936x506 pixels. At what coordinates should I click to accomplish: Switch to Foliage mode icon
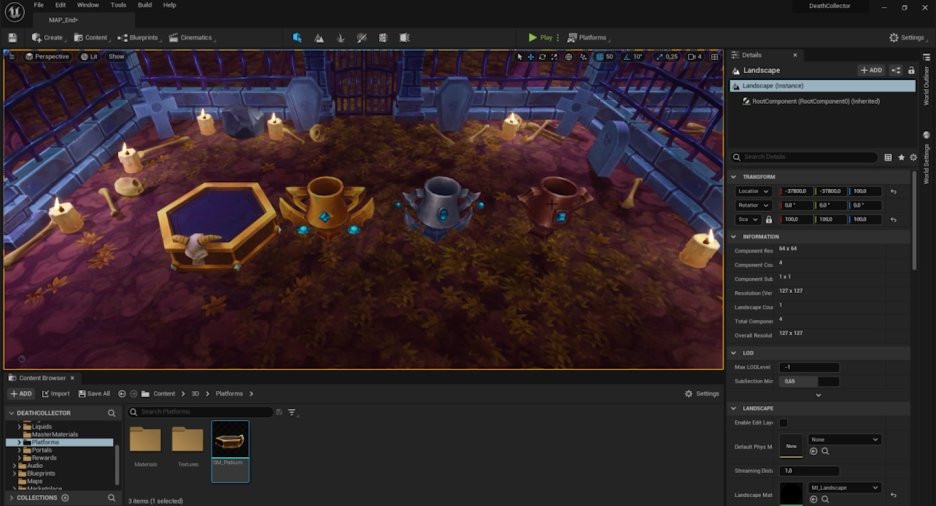(x=340, y=38)
